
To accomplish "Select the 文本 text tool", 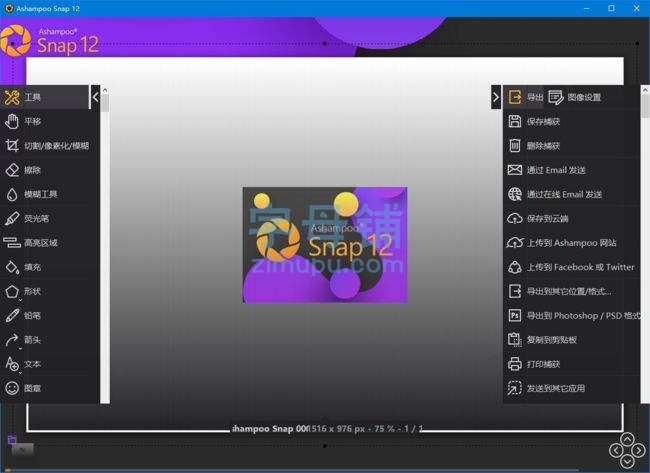I will [x=45, y=364].
